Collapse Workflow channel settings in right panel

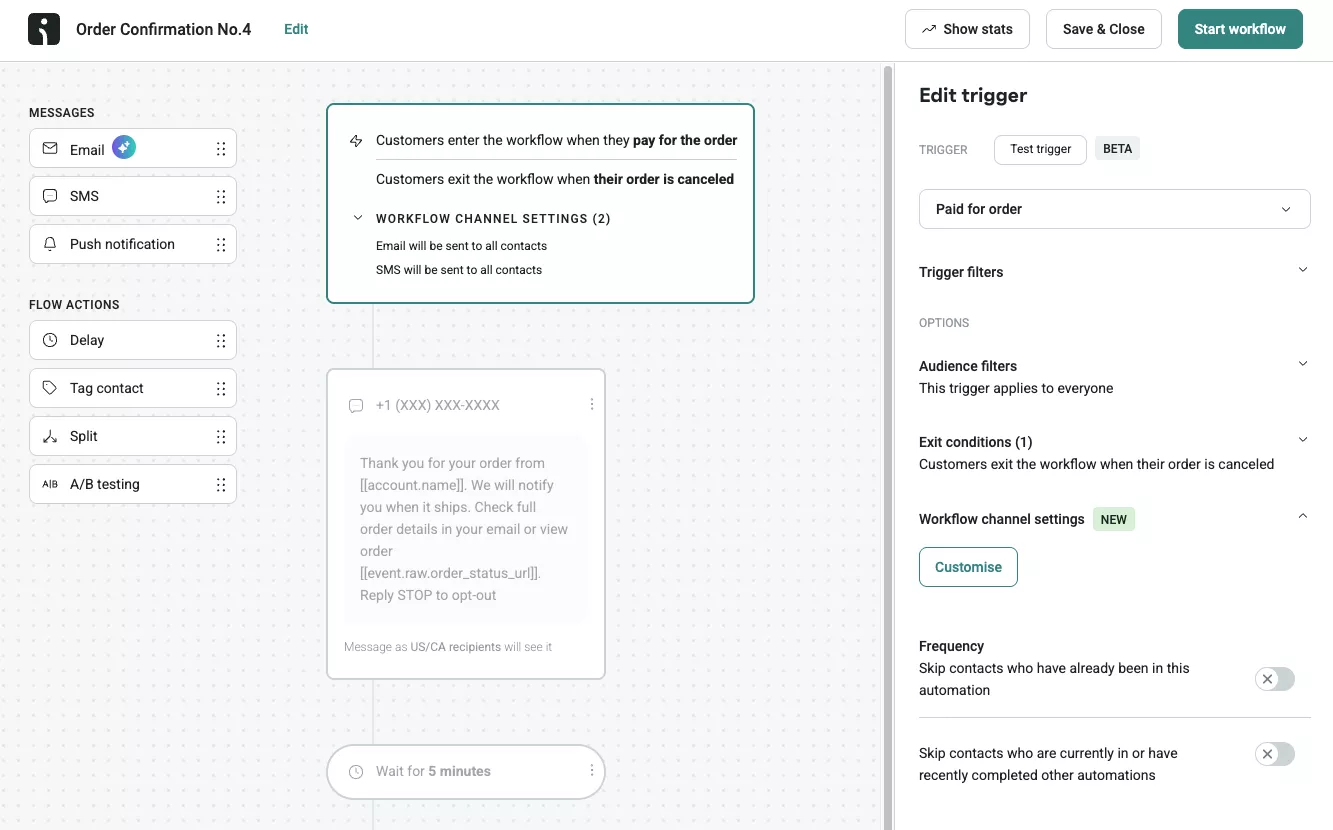(x=1302, y=516)
